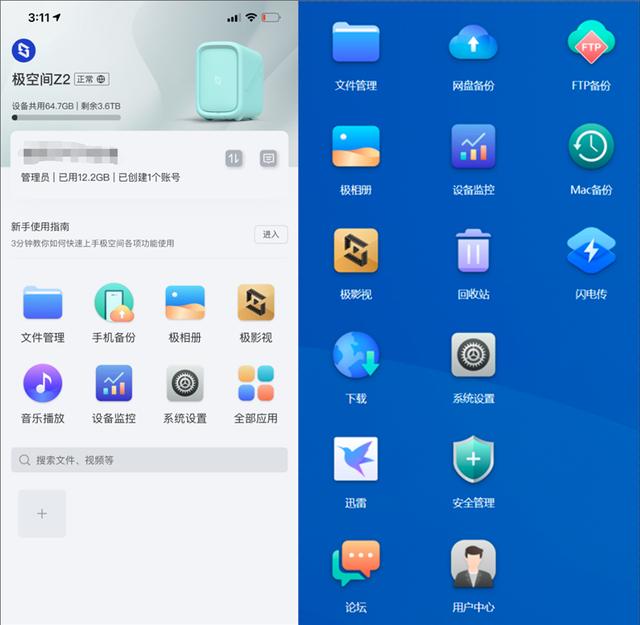Open 系统设置 in the mobile app grid
This screenshot has height=625, width=640.
[185, 383]
